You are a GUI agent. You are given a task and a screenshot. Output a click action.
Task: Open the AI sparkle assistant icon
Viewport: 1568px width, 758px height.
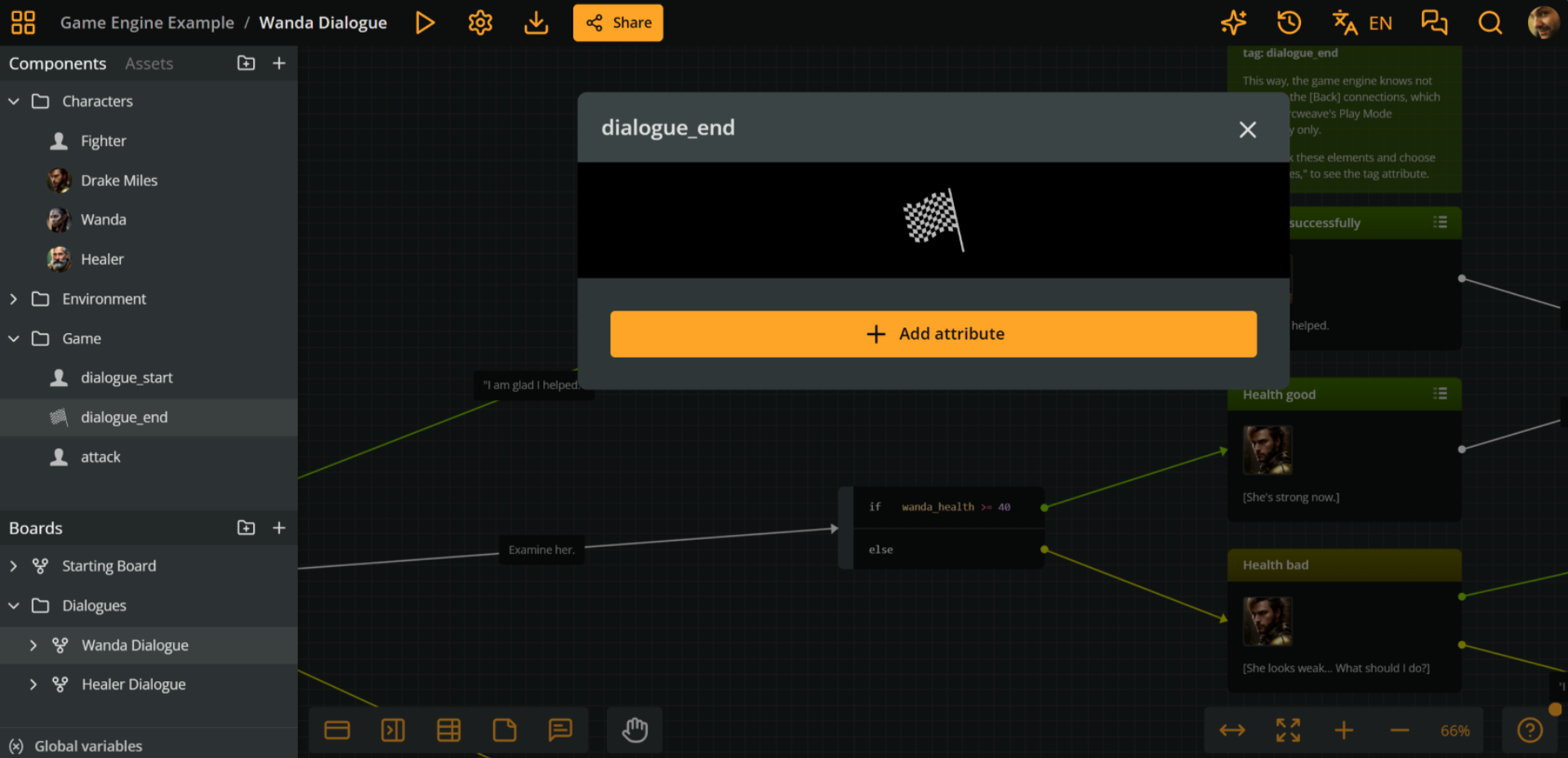point(1233,23)
